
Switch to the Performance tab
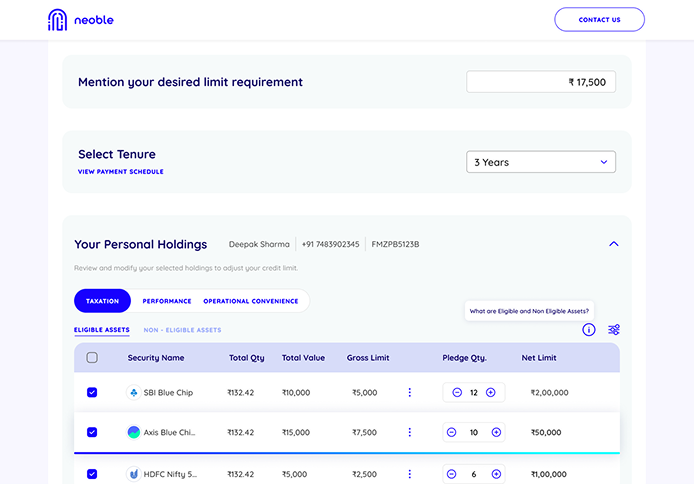click(x=167, y=301)
